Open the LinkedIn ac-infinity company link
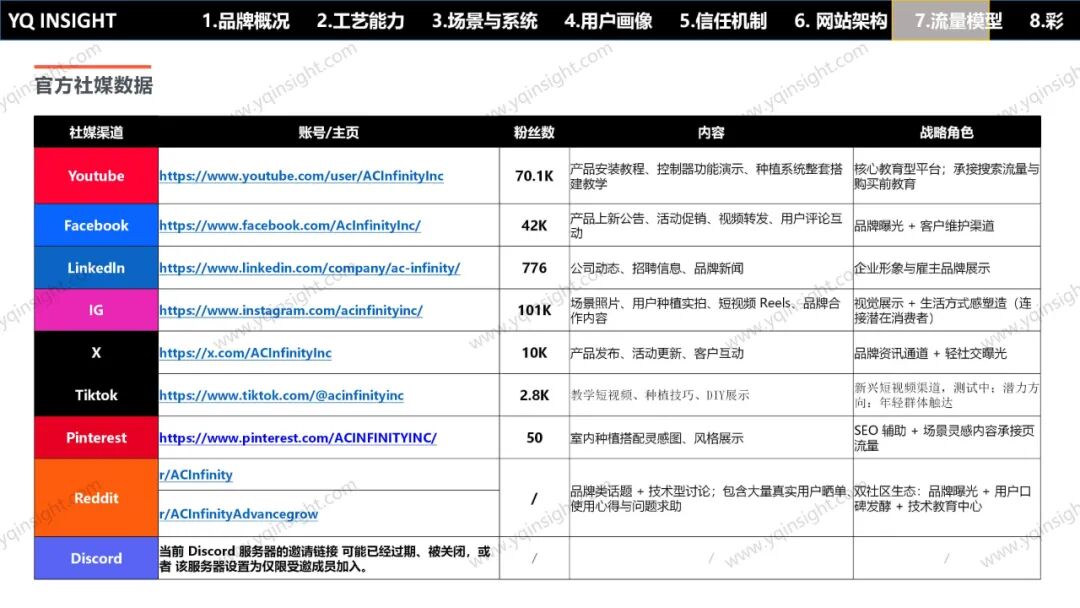1080x608 pixels. [309, 269]
